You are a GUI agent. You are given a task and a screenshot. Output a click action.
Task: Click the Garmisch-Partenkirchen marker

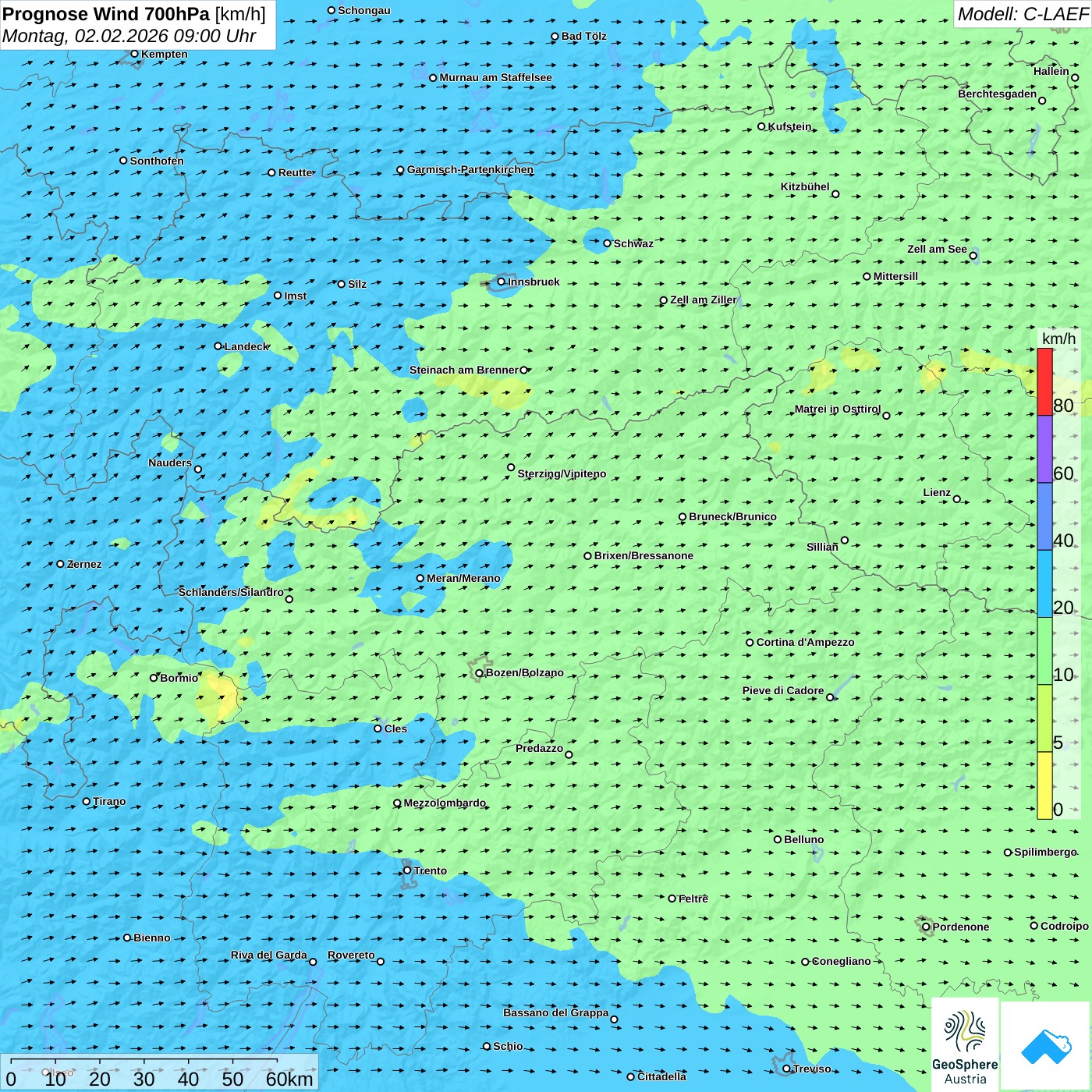point(400,170)
